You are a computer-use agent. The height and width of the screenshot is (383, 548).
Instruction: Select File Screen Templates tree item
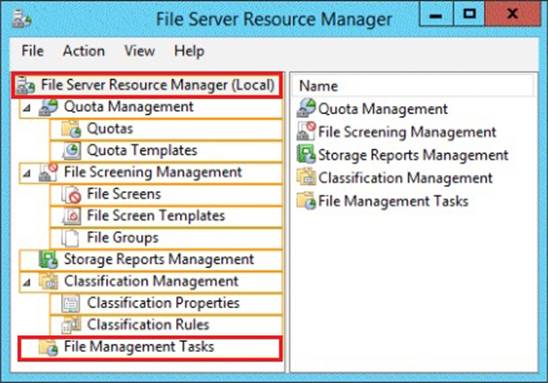(156, 216)
